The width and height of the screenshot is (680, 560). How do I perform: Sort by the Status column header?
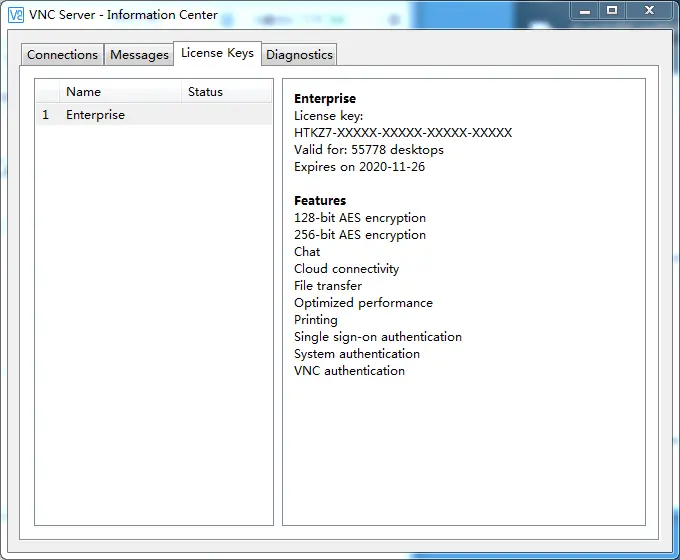[x=226, y=92]
